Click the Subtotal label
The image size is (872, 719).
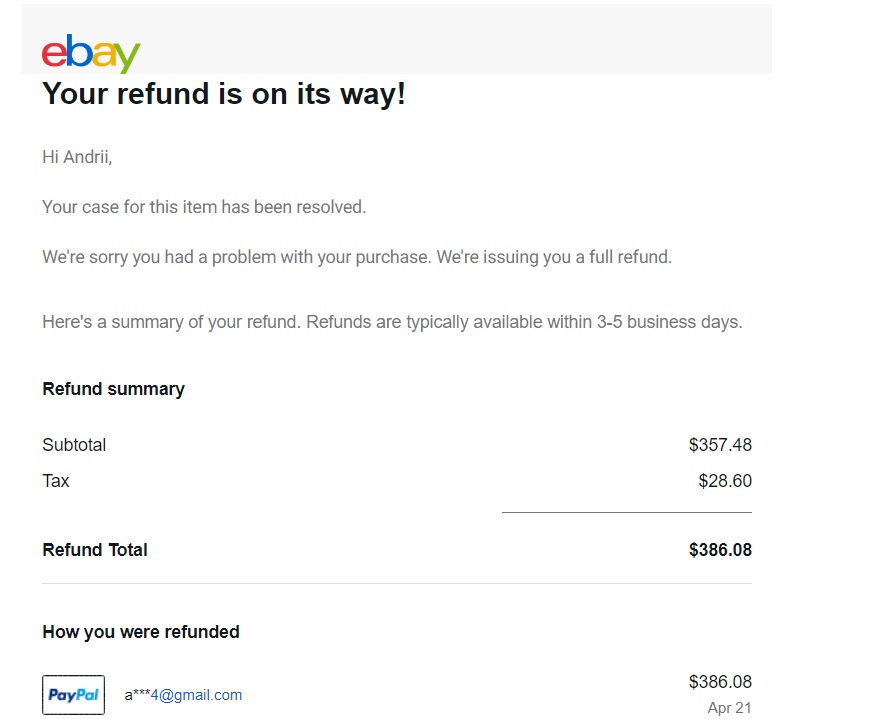[74, 445]
